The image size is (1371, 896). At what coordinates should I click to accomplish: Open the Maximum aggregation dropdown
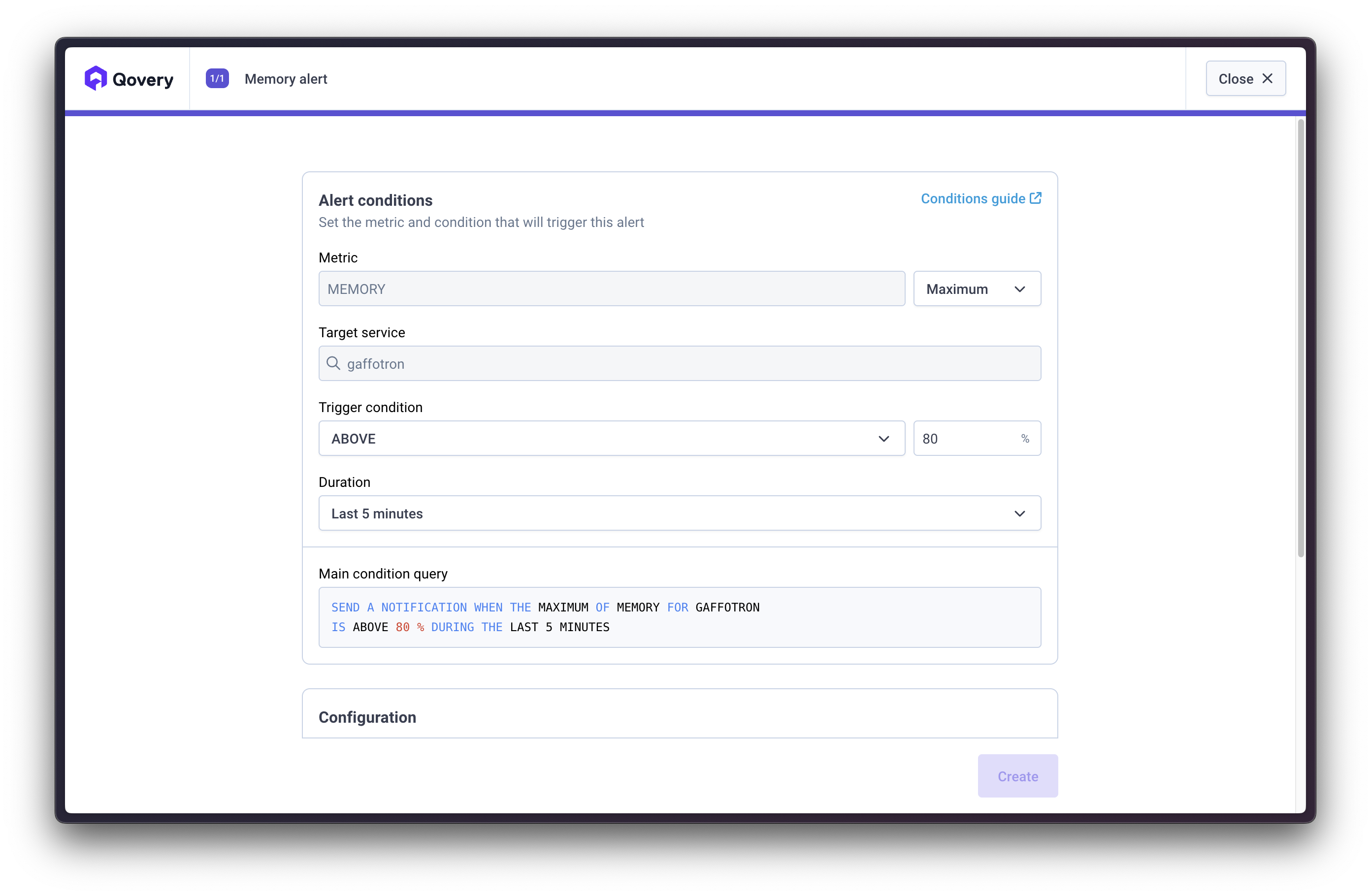point(977,288)
